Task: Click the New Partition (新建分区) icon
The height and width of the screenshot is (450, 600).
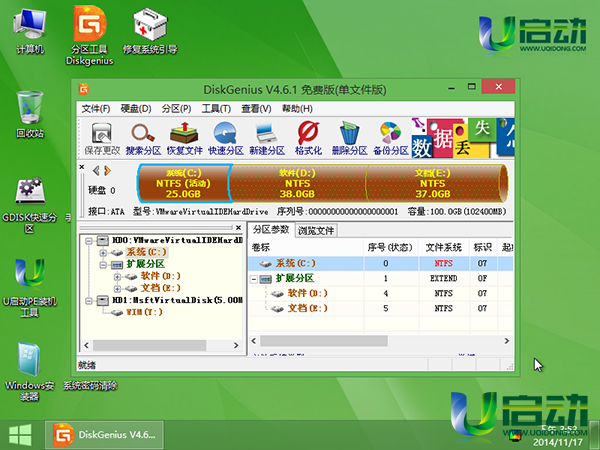Action: [267, 138]
